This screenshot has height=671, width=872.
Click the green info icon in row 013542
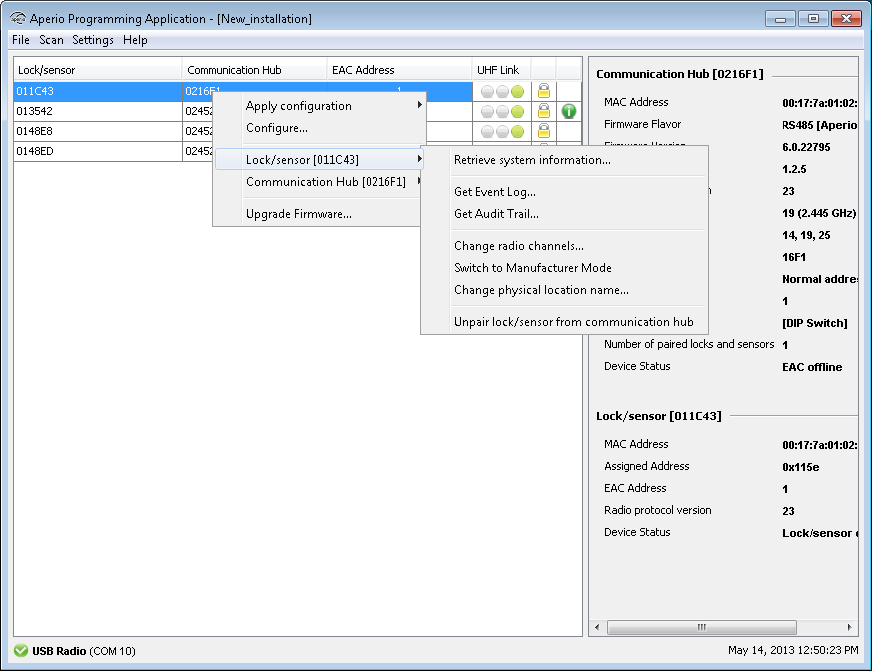pos(568,111)
